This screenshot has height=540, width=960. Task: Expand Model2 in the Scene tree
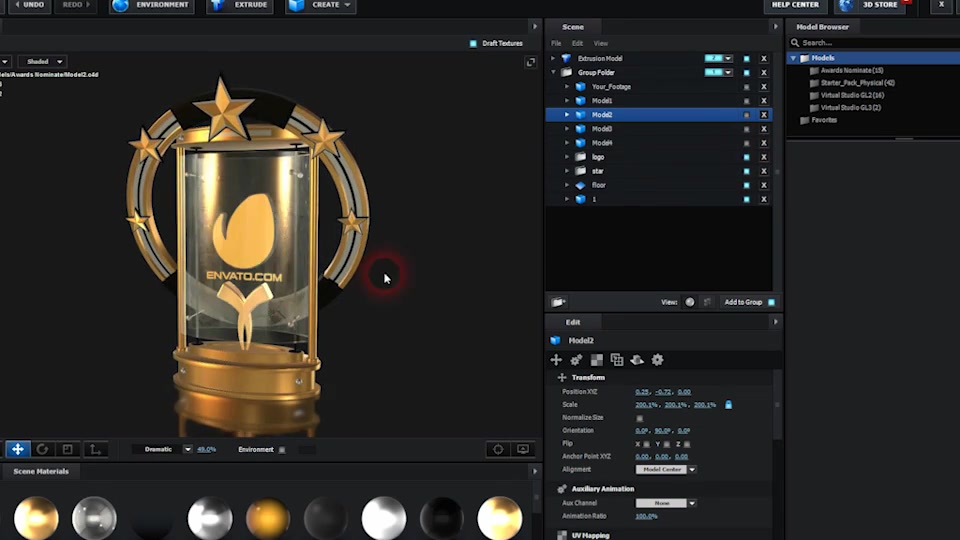coord(566,115)
